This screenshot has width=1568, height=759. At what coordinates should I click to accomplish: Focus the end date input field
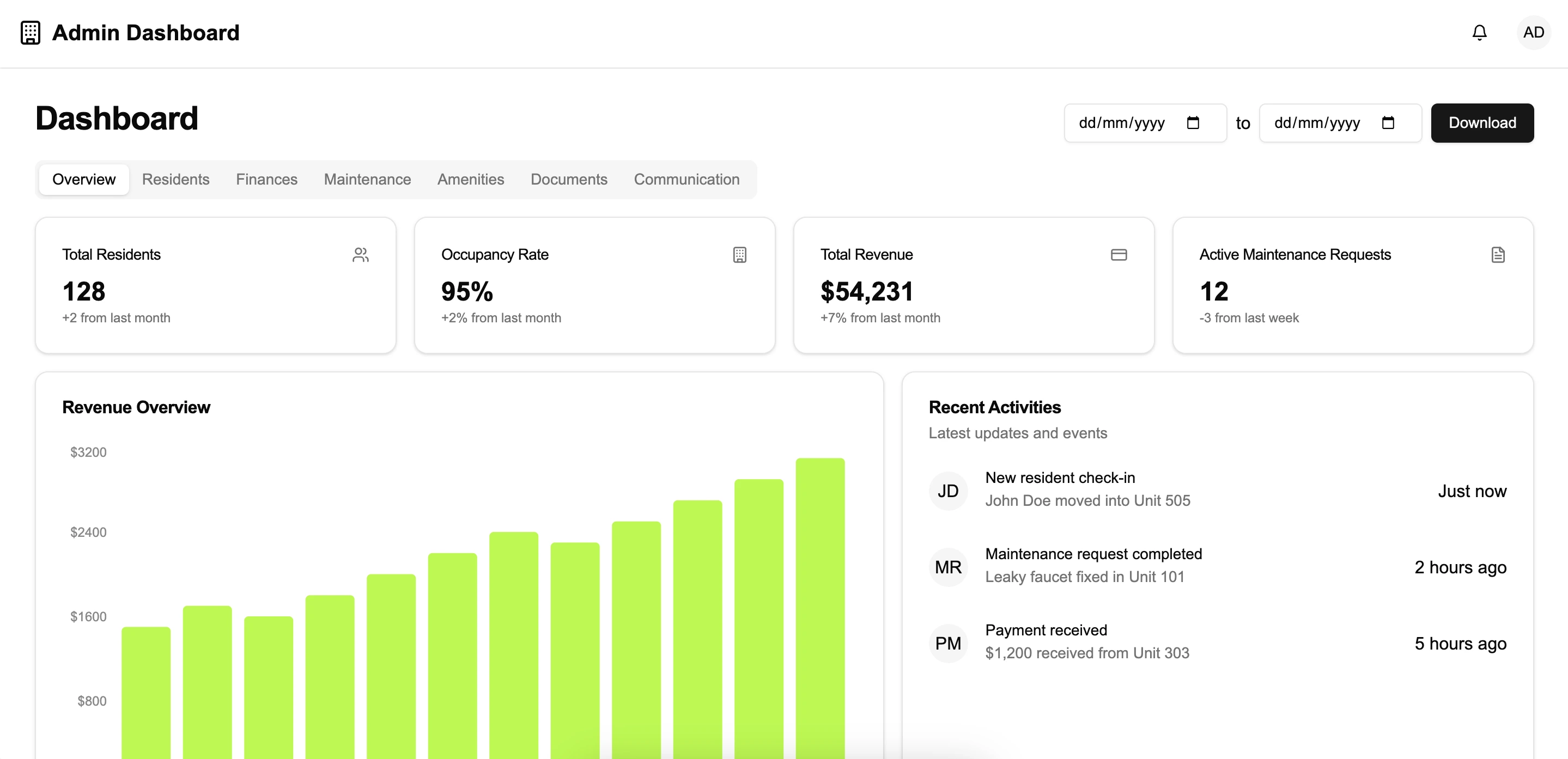tap(1340, 123)
